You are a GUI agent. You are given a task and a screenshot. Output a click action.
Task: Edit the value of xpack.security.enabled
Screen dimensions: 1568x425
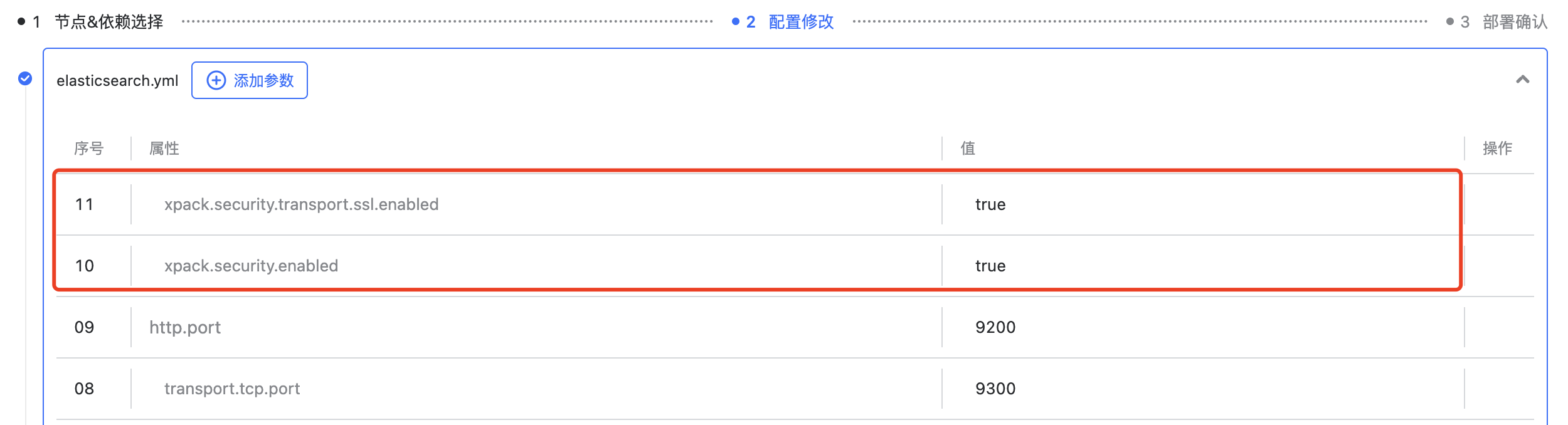[1203, 266]
